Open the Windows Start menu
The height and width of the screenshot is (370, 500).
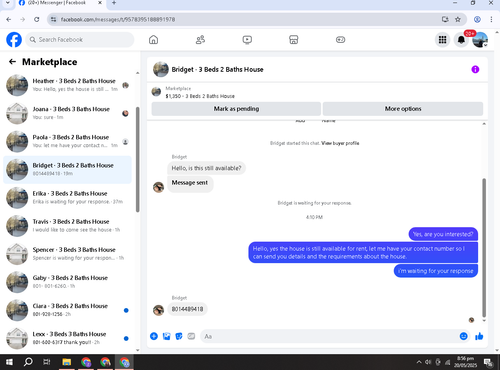9,362
